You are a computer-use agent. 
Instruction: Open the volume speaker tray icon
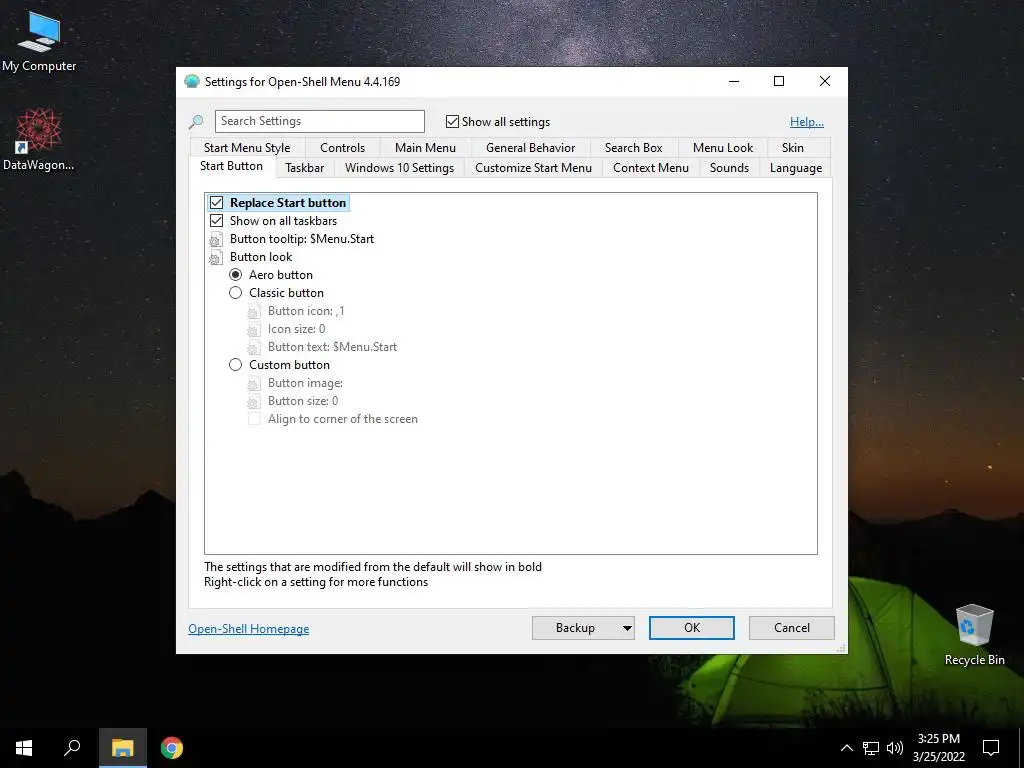(x=895, y=748)
